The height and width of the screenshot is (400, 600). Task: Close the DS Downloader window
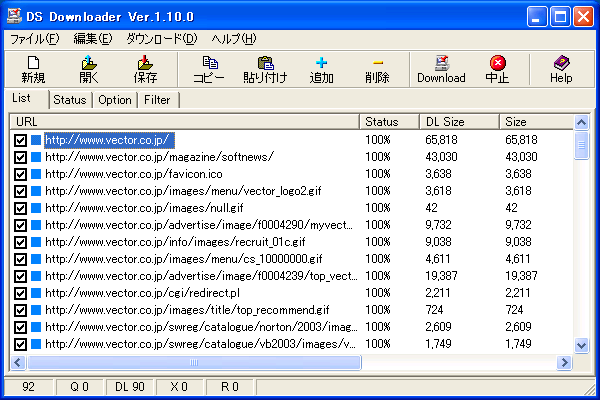point(584,16)
